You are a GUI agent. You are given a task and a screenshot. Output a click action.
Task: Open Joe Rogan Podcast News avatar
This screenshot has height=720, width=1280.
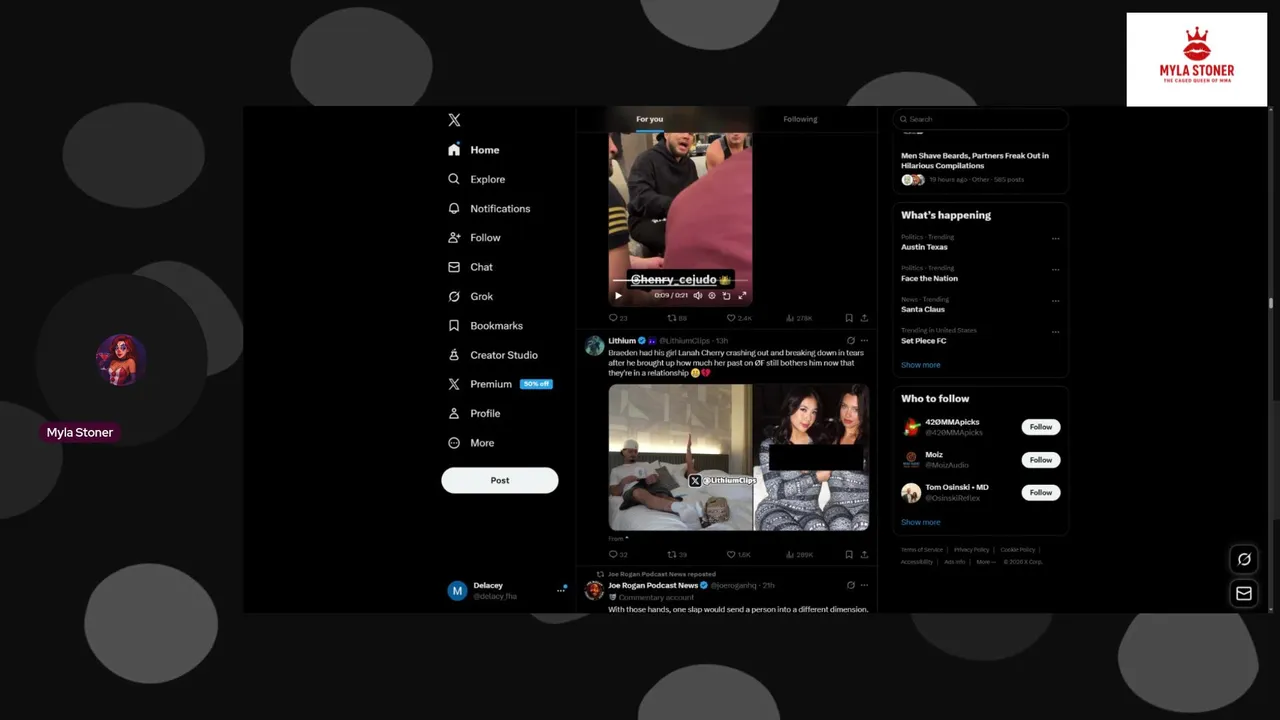(594, 590)
